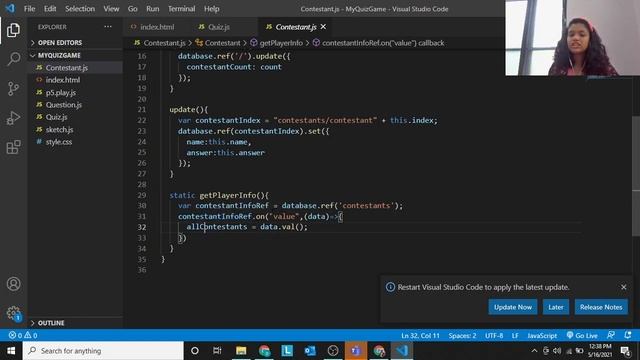This screenshot has width=640, height=360.
Task: Switch to the Quiz.js editor tab
Action: click(218, 27)
